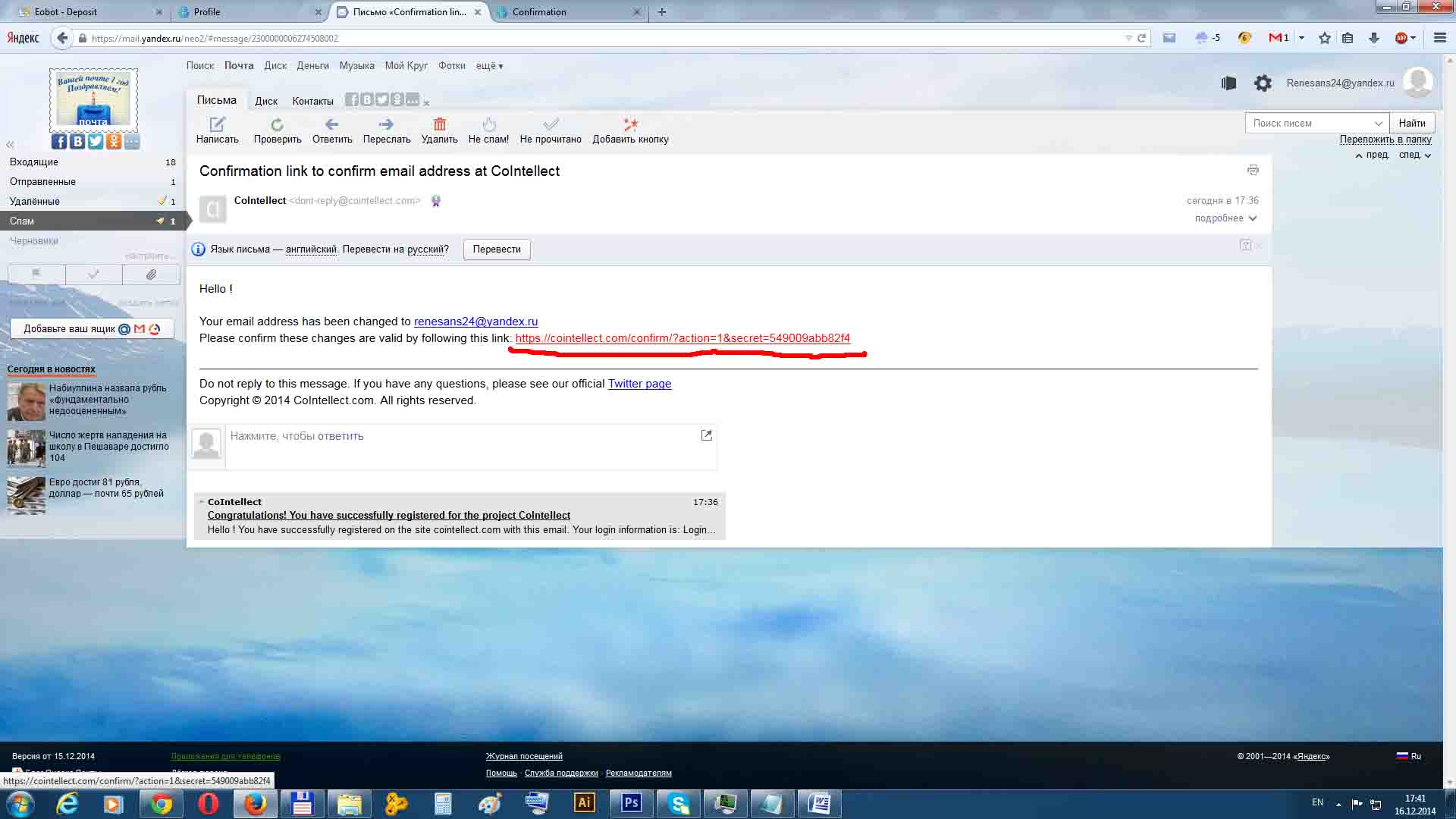1456x819 pixels.
Task: Open address bar history dropdown arrow
Action: coord(1128,38)
